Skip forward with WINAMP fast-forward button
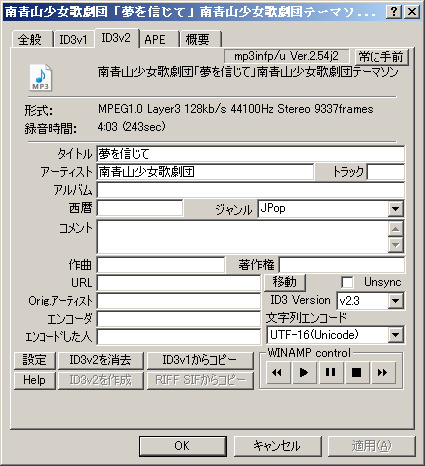The image size is (425, 466). (x=383, y=372)
